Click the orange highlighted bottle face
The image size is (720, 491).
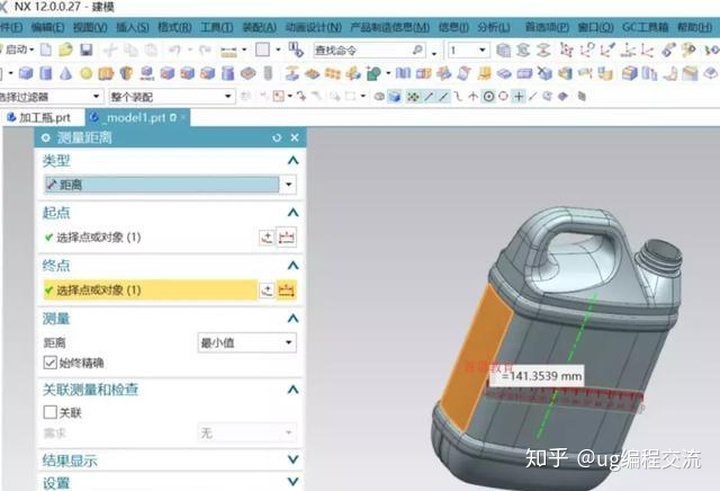[475, 358]
